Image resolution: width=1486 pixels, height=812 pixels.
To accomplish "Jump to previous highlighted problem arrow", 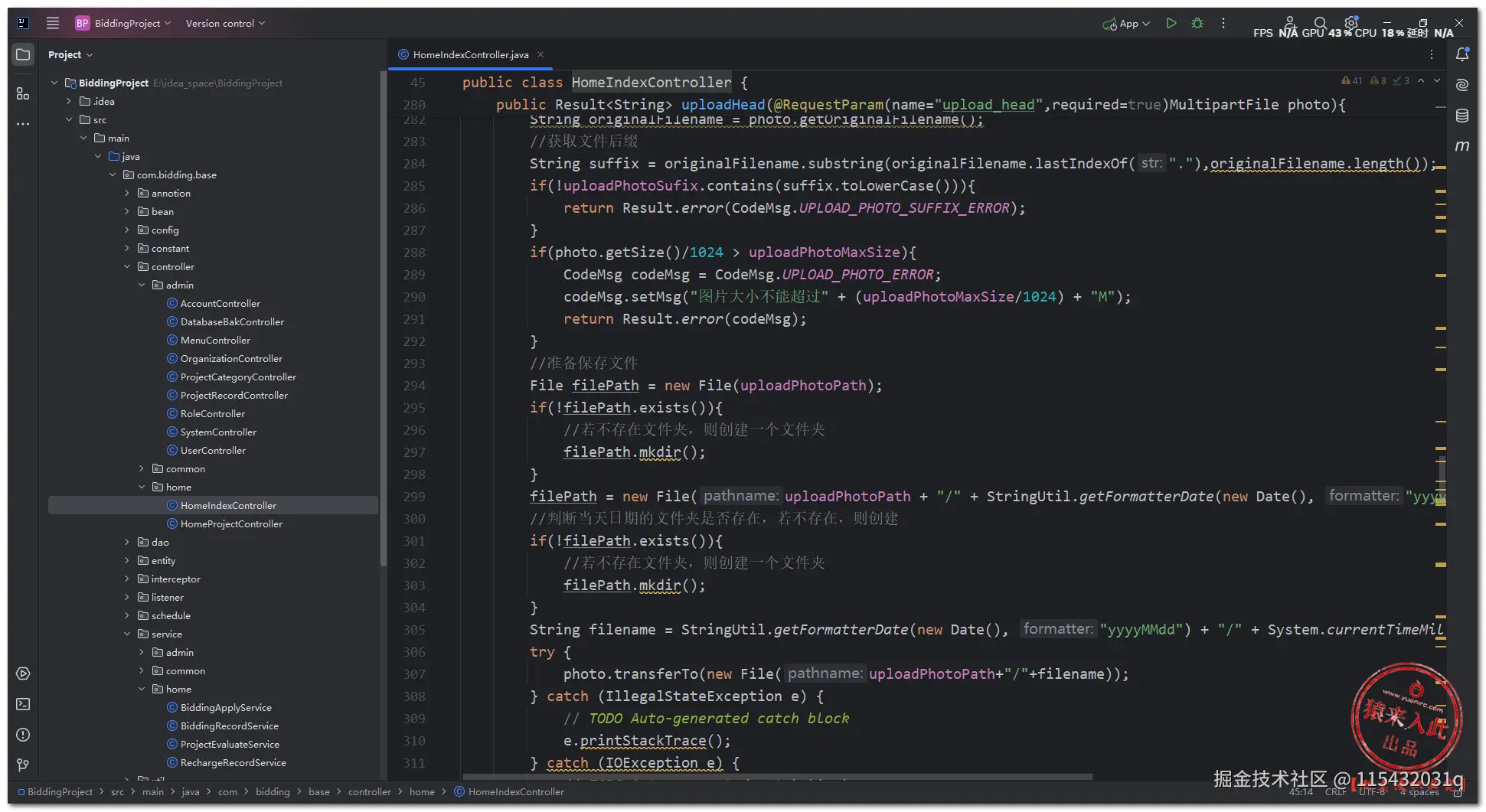I will [1421, 80].
